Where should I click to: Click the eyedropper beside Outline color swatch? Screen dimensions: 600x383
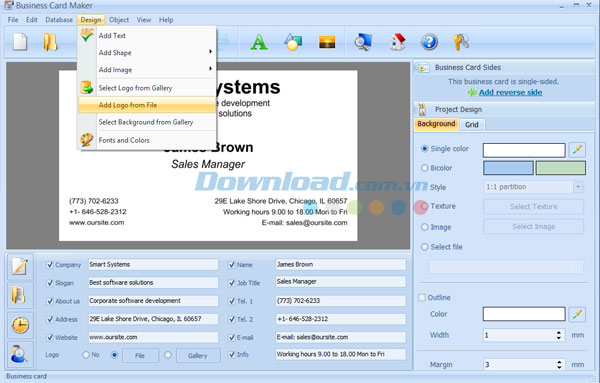577,315
